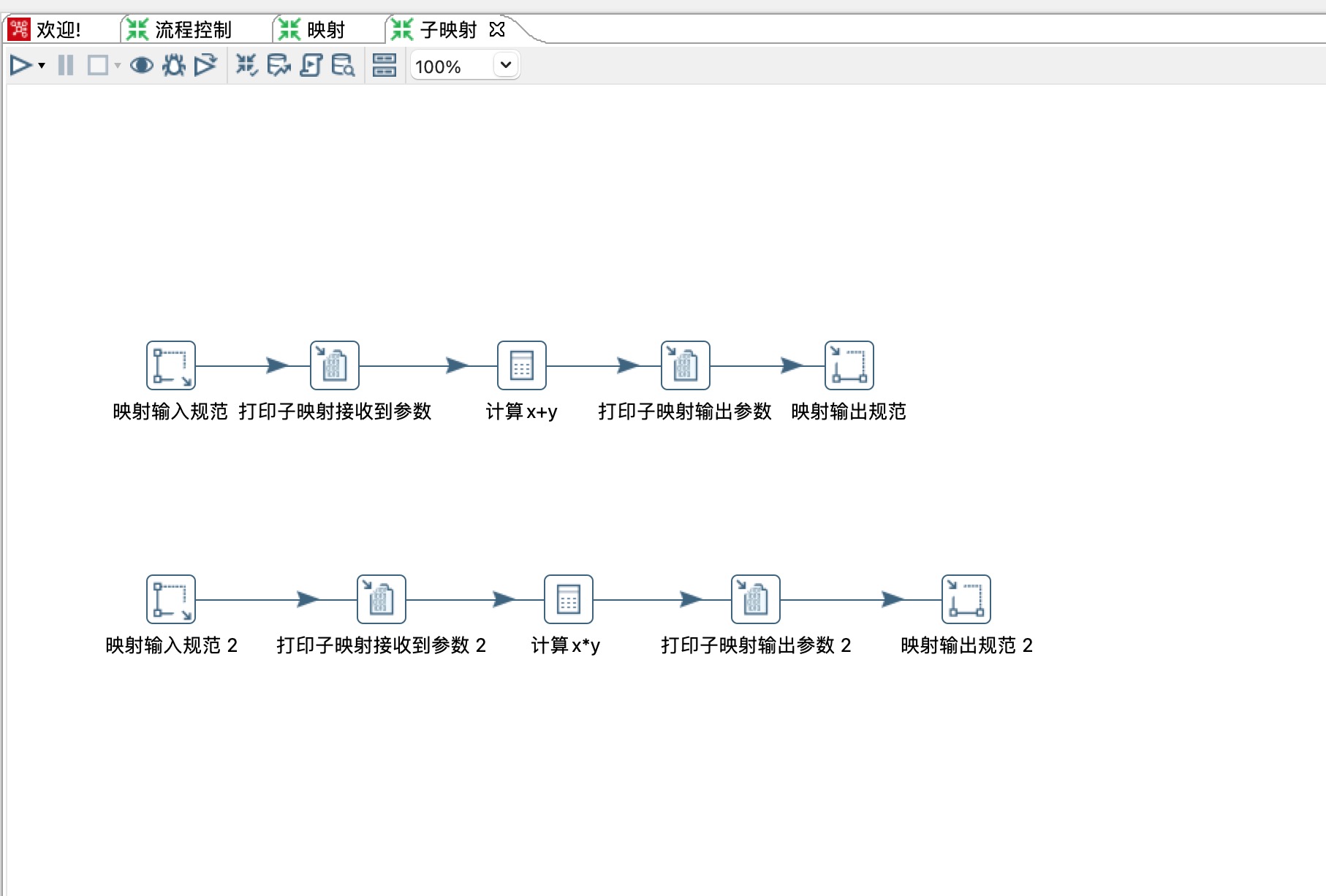Run database impact analysis icon
Screen dimensions: 1326x896
pyautogui.click(x=279, y=66)
